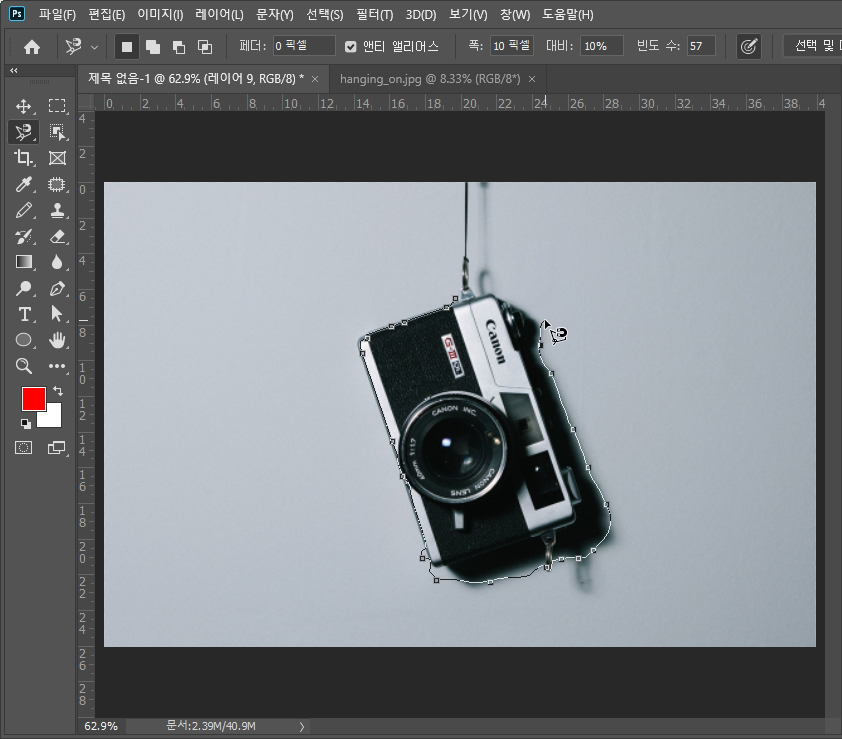The width and height of the screenshot is (842, 739).
Task: Open the white background color picker
Action: 53,418
